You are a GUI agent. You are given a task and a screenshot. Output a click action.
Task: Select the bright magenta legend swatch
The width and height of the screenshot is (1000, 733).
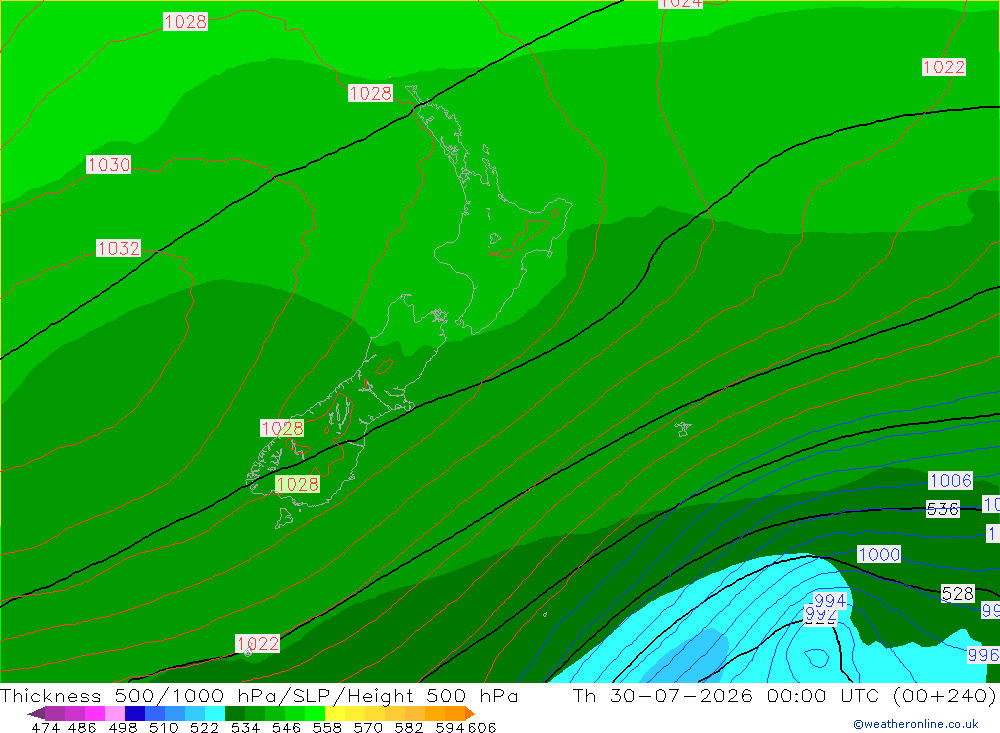[94, 713]
